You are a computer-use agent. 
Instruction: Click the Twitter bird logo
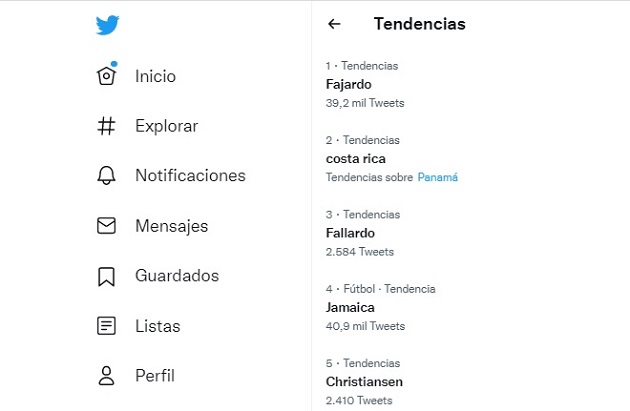pyautogui.click(x=108, y=25)
